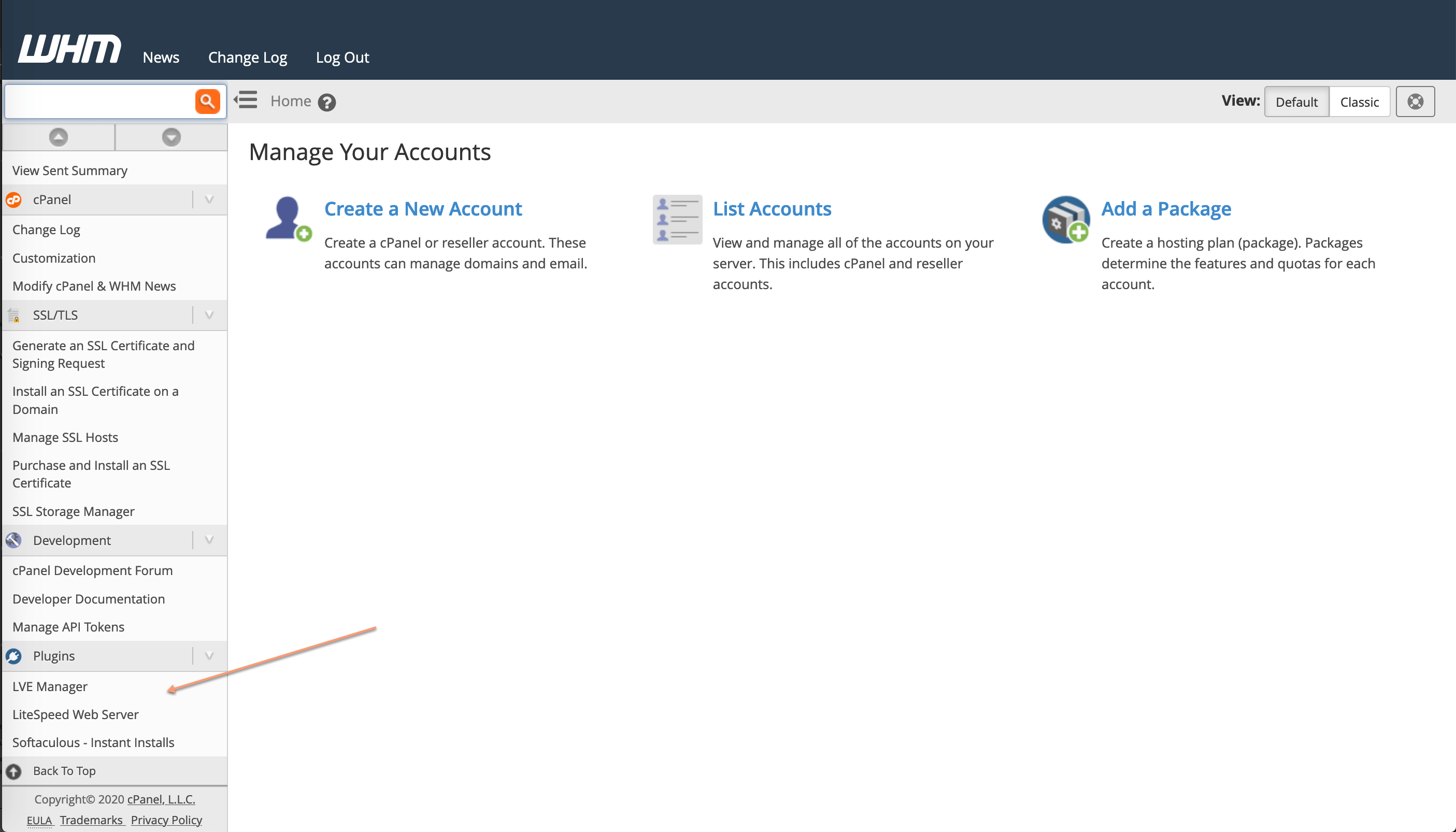Open sidebar Change Log item
This screenshot has width=1456, height=832.
(x=46, y=229)
